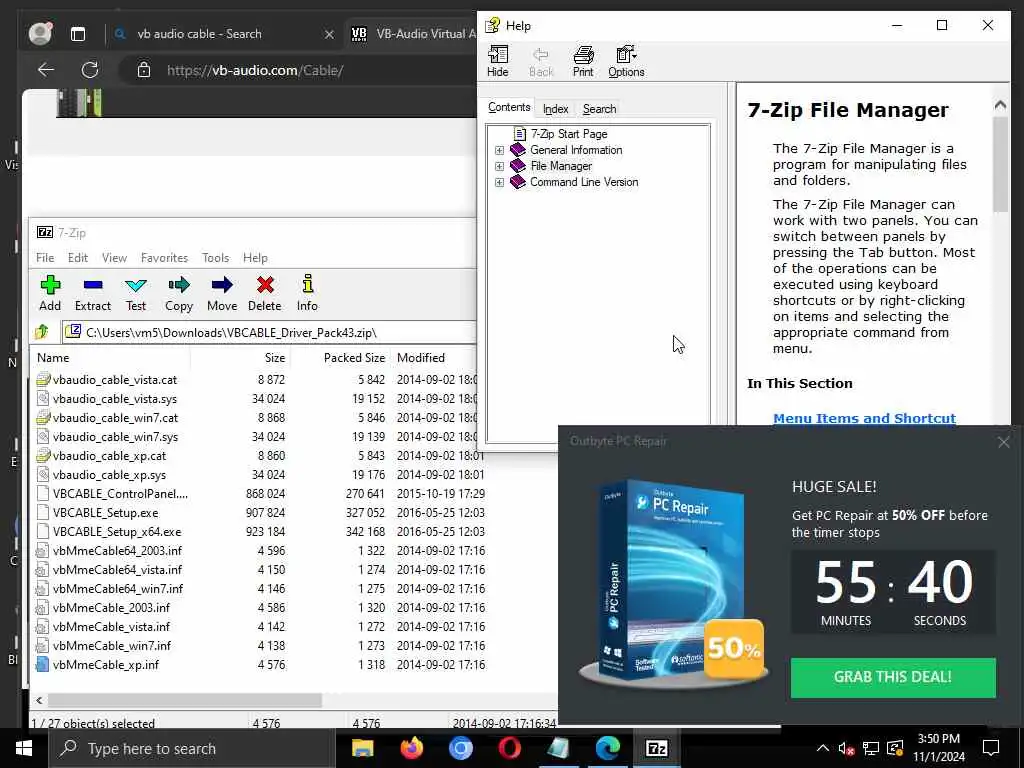The width and height of the screenshot is (1024, 768).
Task: Switch to the Index tab in Help
Action: (x=556, y=109)
